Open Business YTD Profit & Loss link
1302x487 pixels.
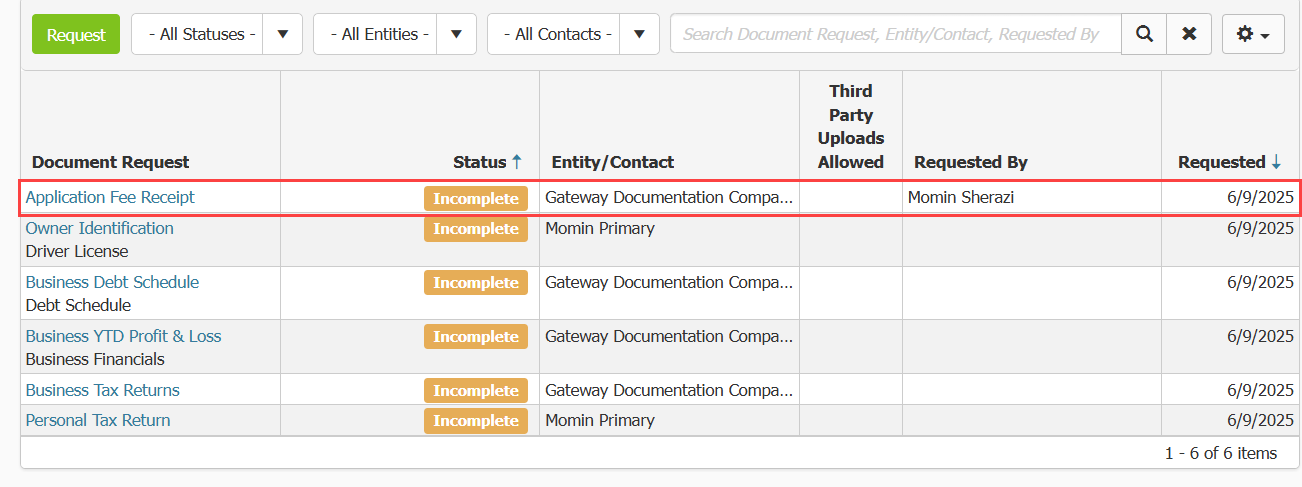pyautogui.click(x=123, y=336)
